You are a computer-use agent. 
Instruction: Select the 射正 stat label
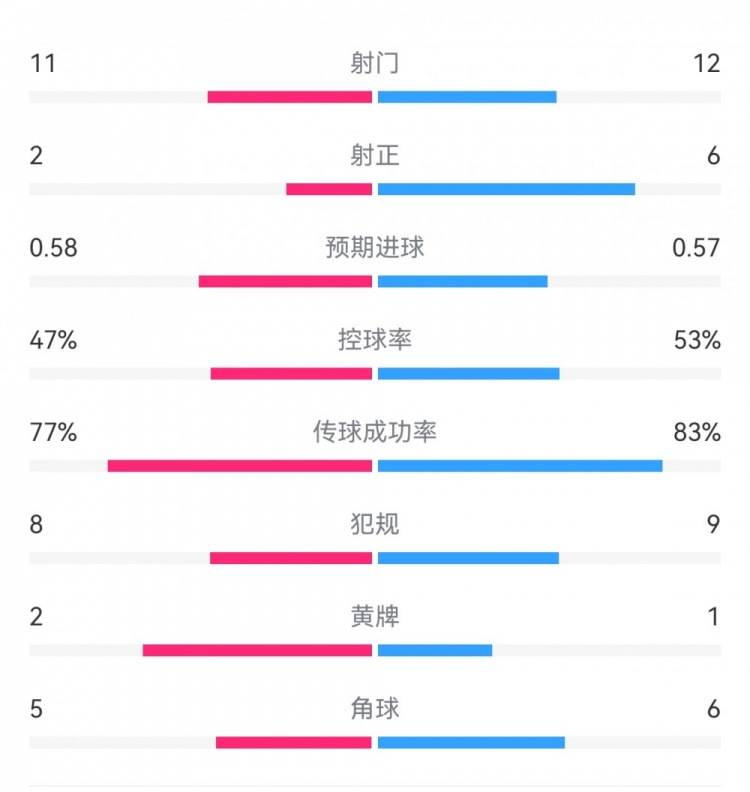click(x=375, y=156)
